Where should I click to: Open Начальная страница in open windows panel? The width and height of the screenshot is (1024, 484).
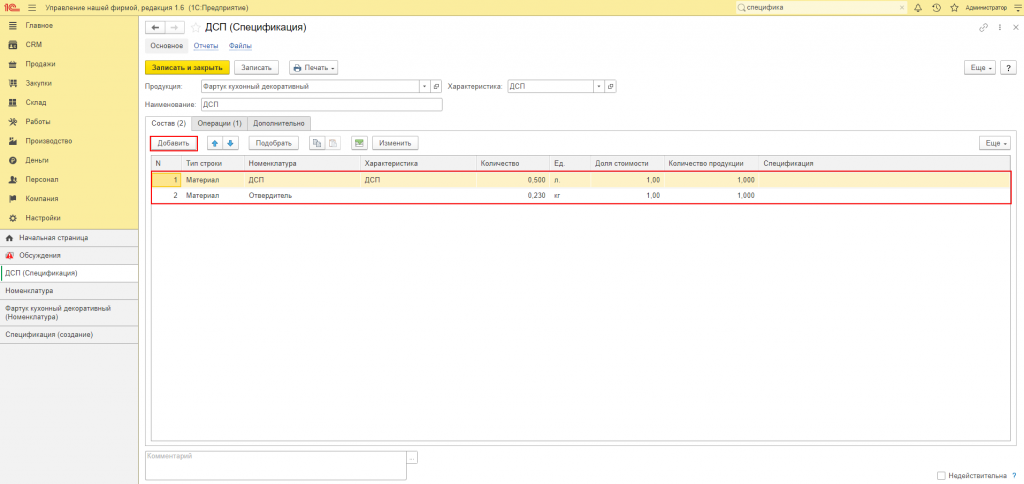coord(69,238)
